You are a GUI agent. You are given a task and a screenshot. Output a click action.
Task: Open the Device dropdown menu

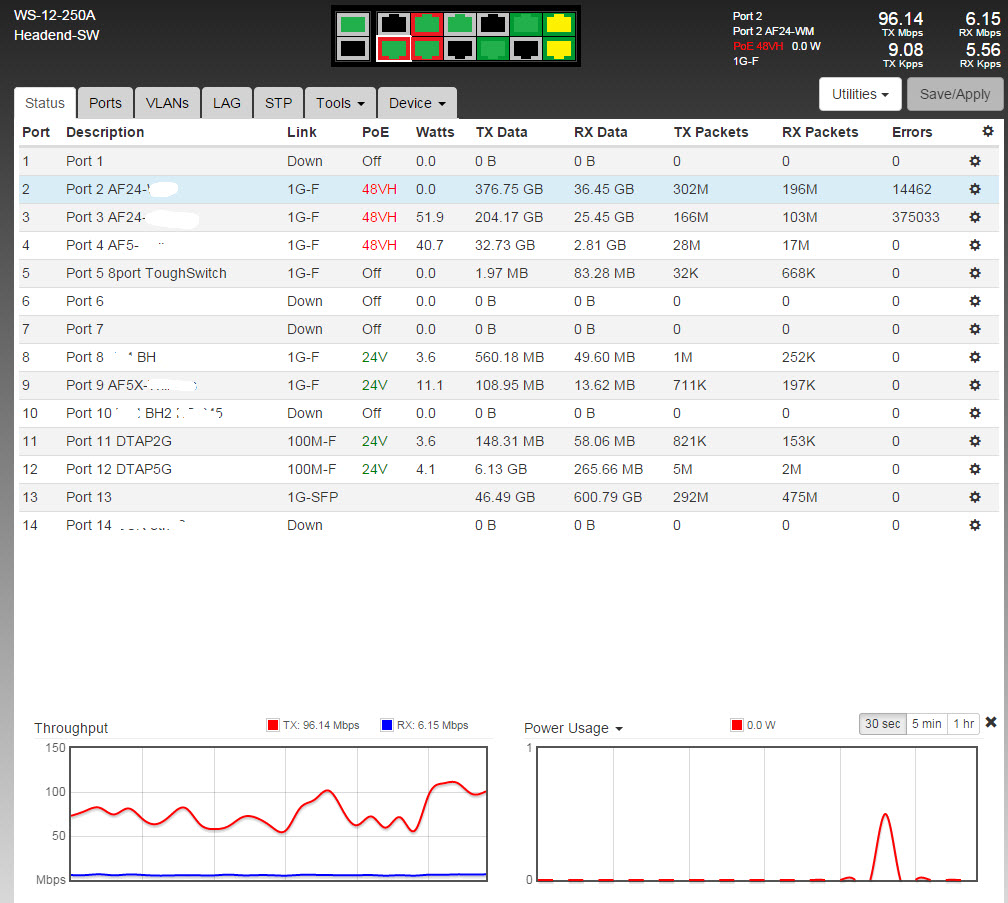417,103
